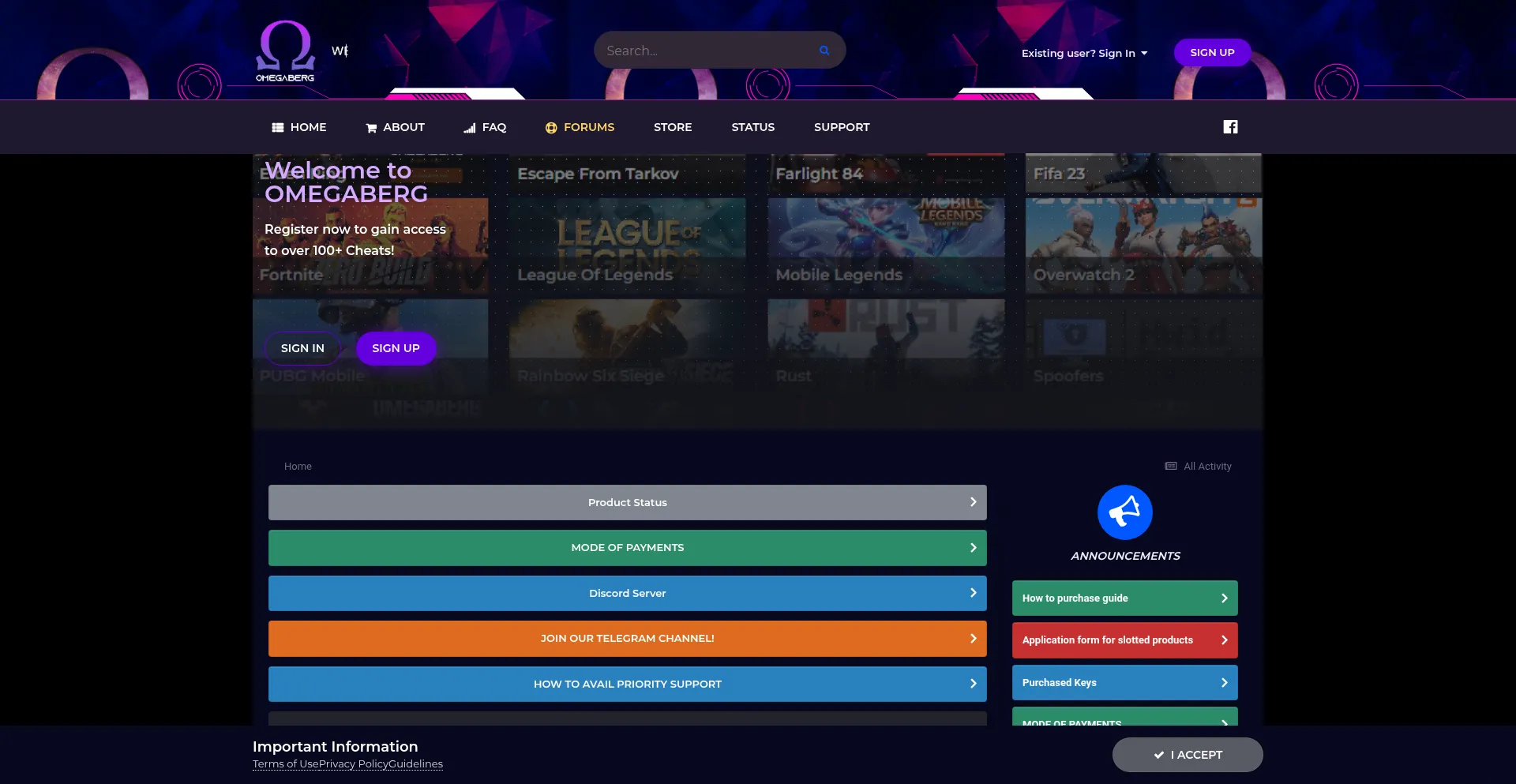Image resolution: width=1516 pixels, height=784 pixels.
Task: Click the All Activity icon
Action: pyautogui.click(x=1171, y=467)
